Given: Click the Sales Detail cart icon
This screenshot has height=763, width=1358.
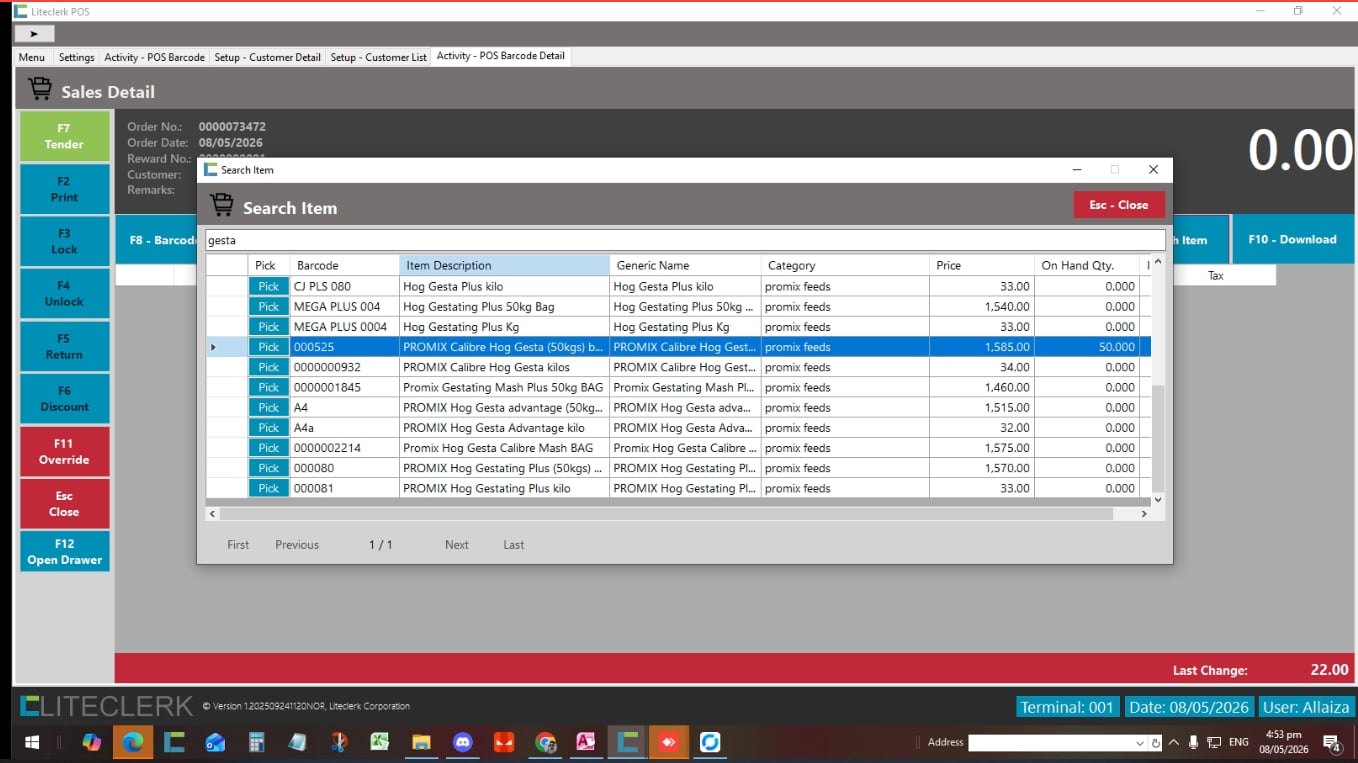Looking at the screenshot, I should (x=40, y=89).
